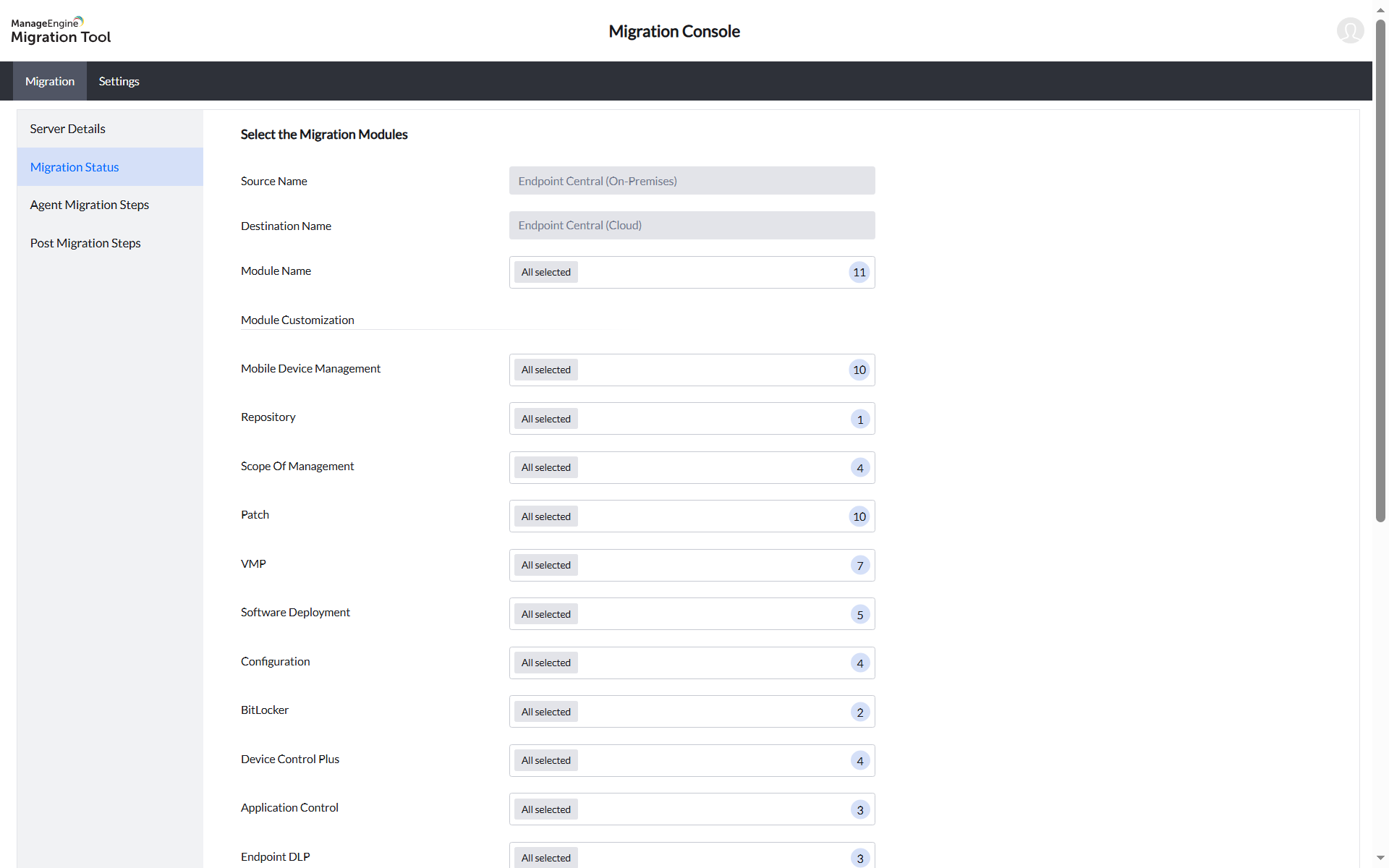The height and width of the screenshot is (868, 1389).
Task: Select Migration Status in sidebar
Action: tap(110, 167)
